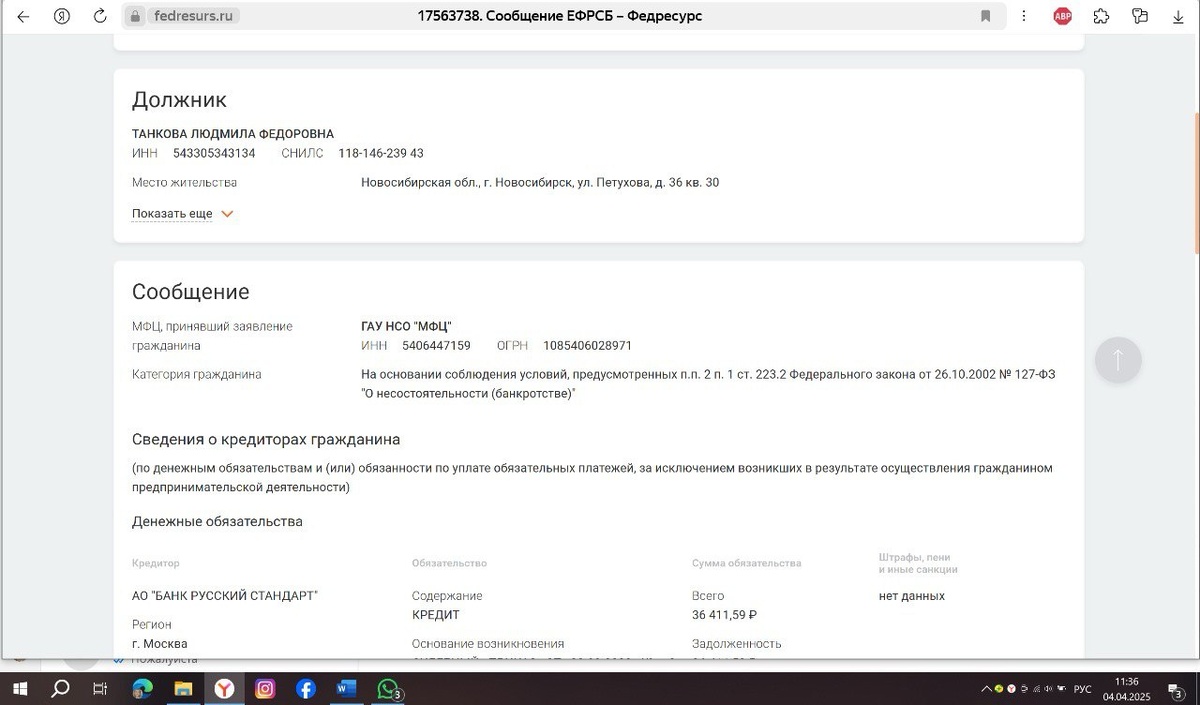Click the МФЦ ИНН value 5406447159

tap(436, 346)
